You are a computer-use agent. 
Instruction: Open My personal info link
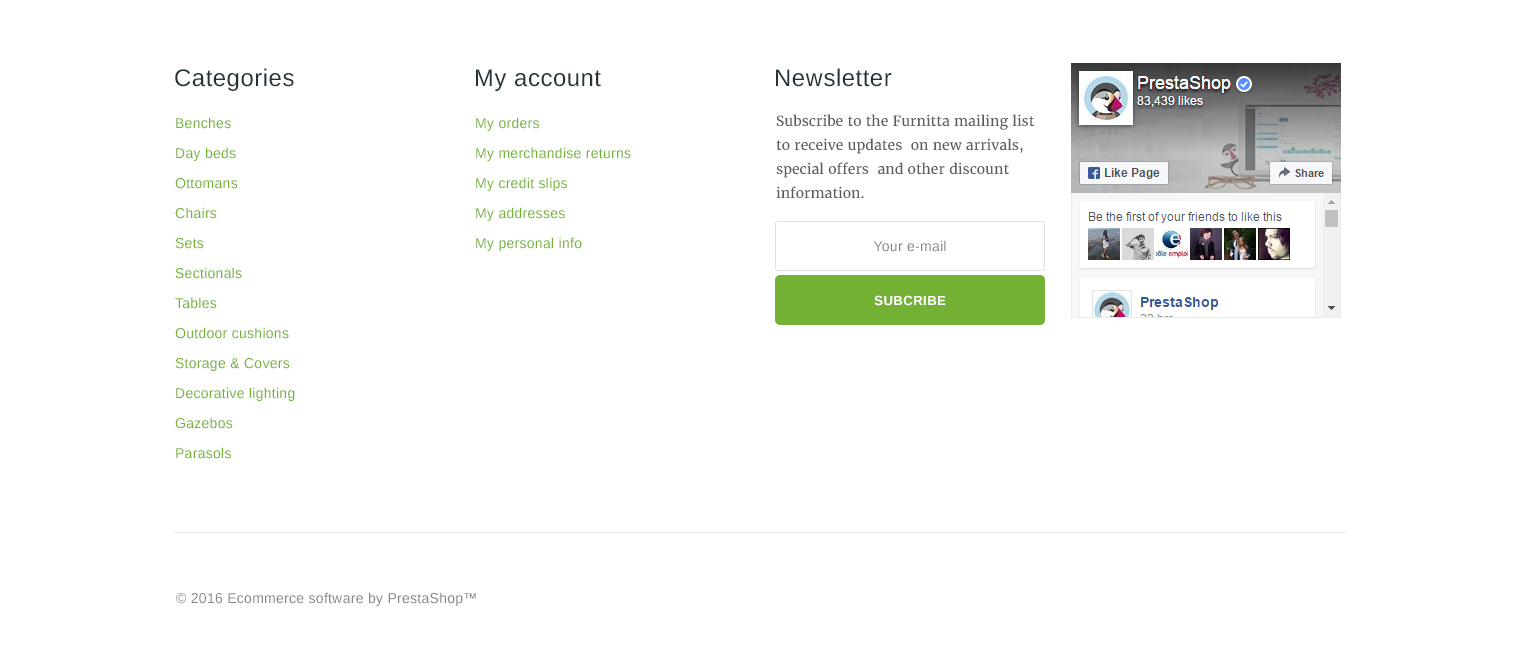528,243
